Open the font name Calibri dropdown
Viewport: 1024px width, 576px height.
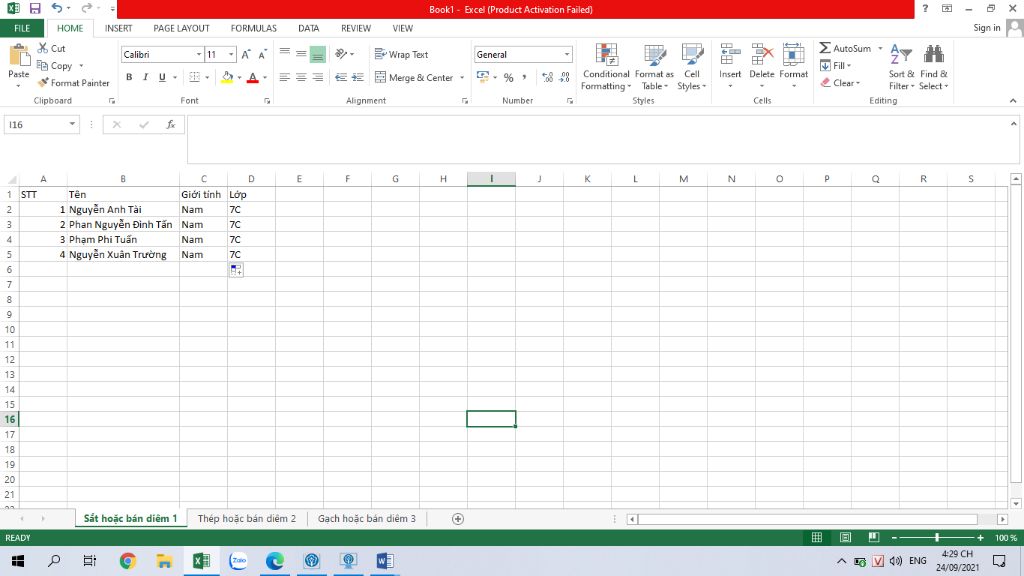[x=199, y=55]
